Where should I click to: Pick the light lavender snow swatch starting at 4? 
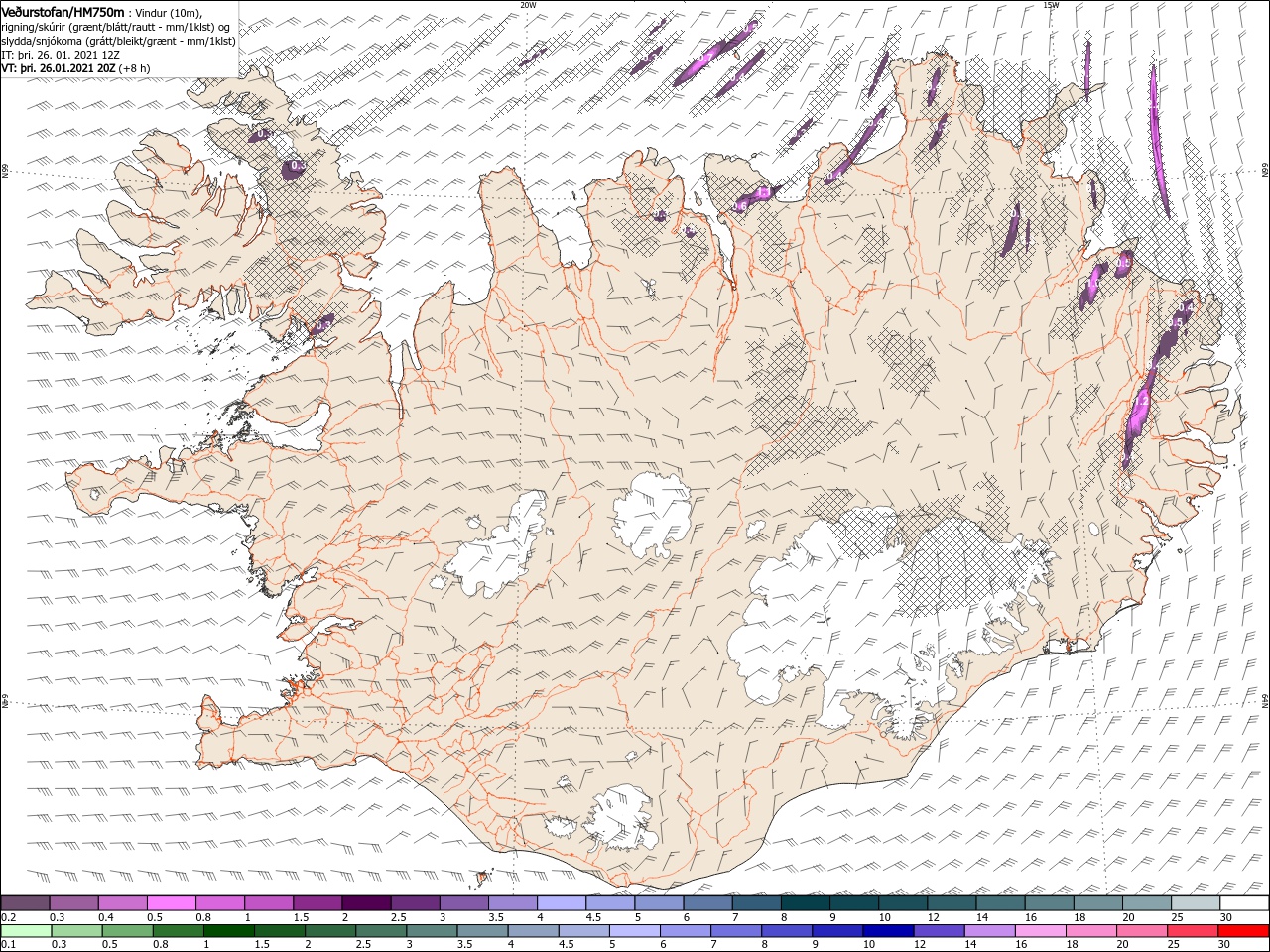(561, 903)
